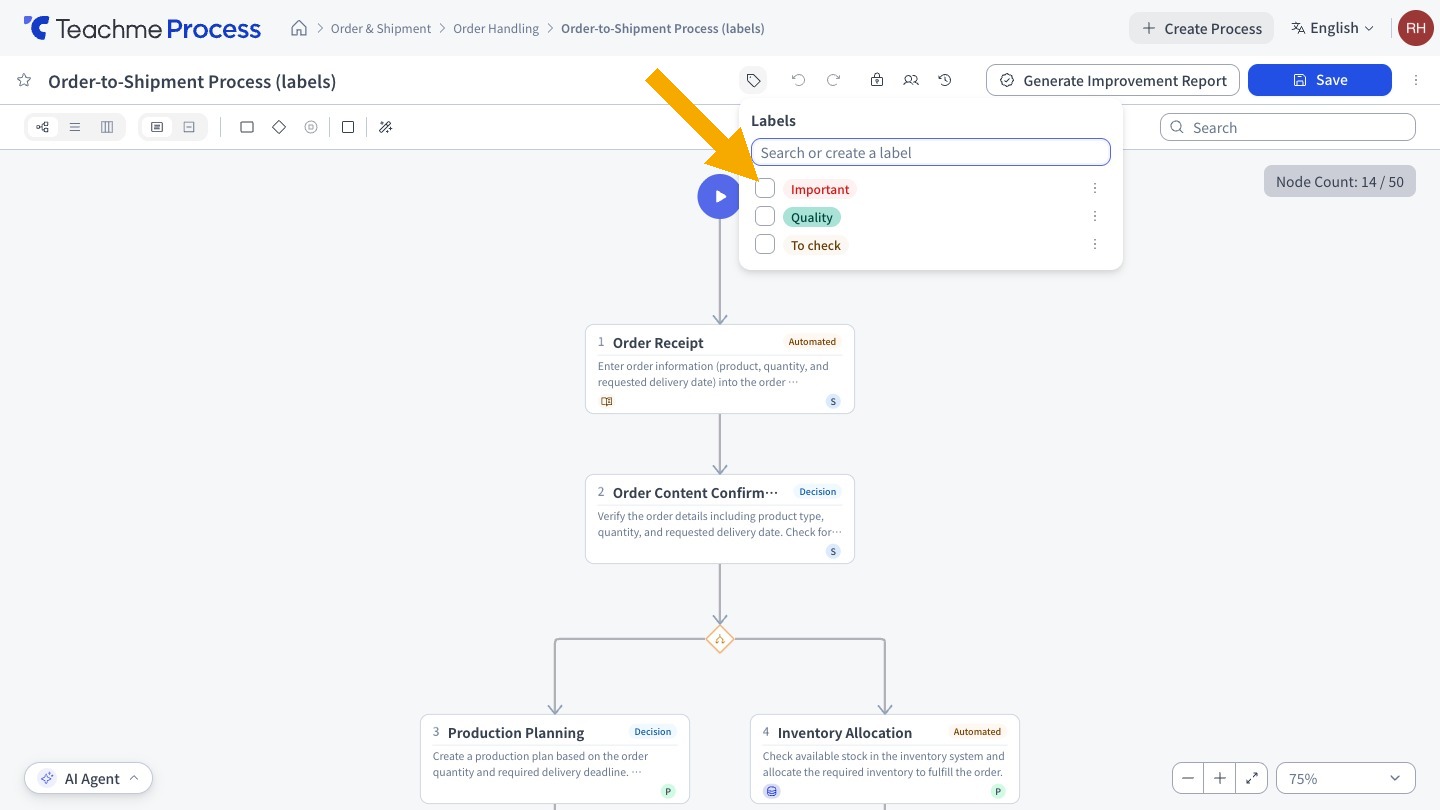Switch to list view
This screenshot has height=810, width=1440.
pyautogui.click(x=75, y=127)
